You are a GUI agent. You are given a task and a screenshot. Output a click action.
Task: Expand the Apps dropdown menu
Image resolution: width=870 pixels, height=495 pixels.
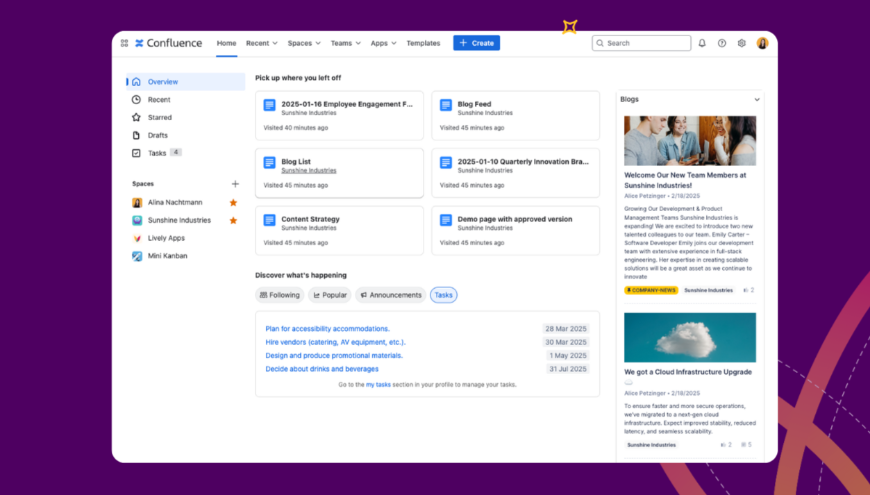click(383, 43)
